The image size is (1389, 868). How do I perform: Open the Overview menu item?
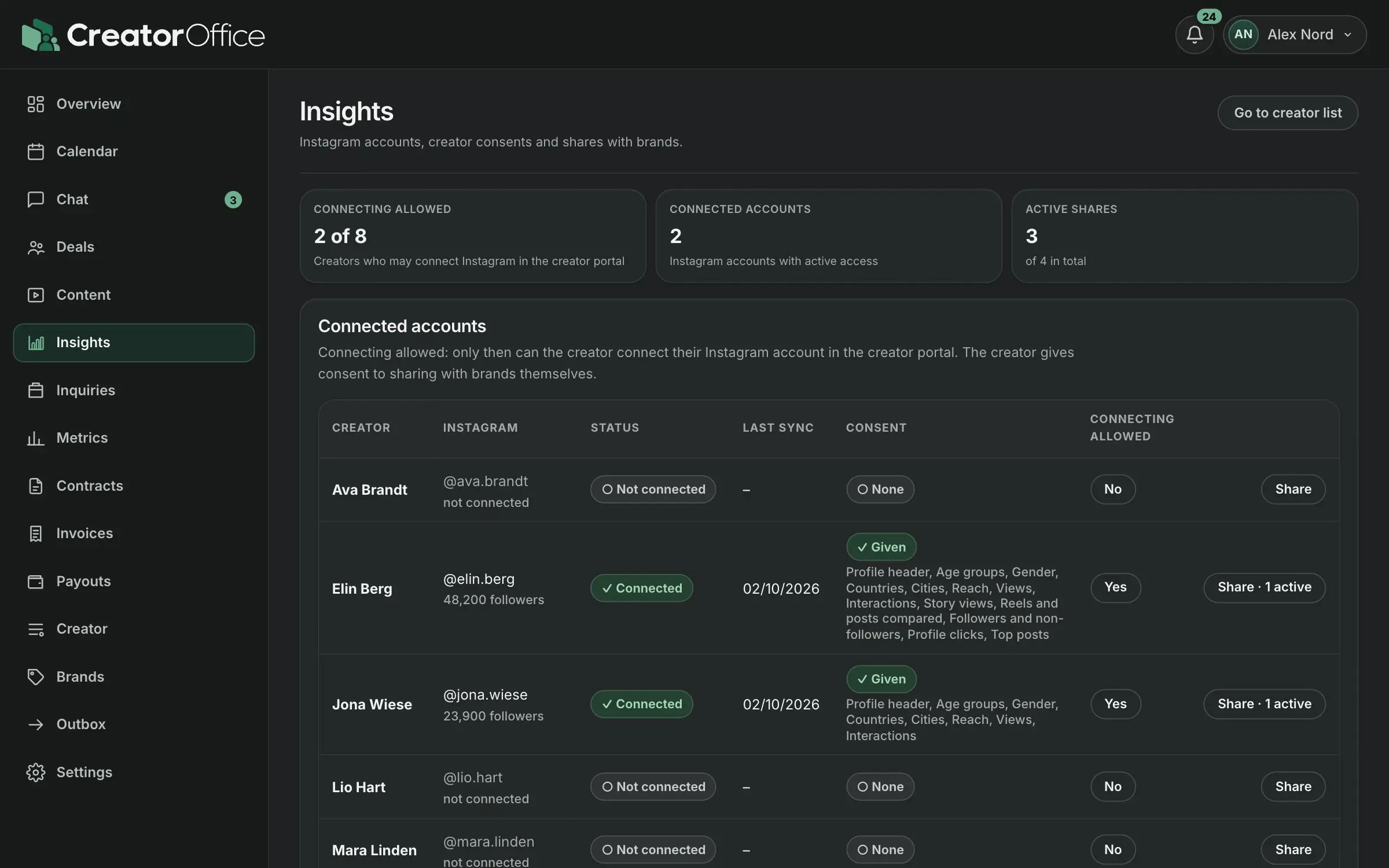click(x=134, y=104)
